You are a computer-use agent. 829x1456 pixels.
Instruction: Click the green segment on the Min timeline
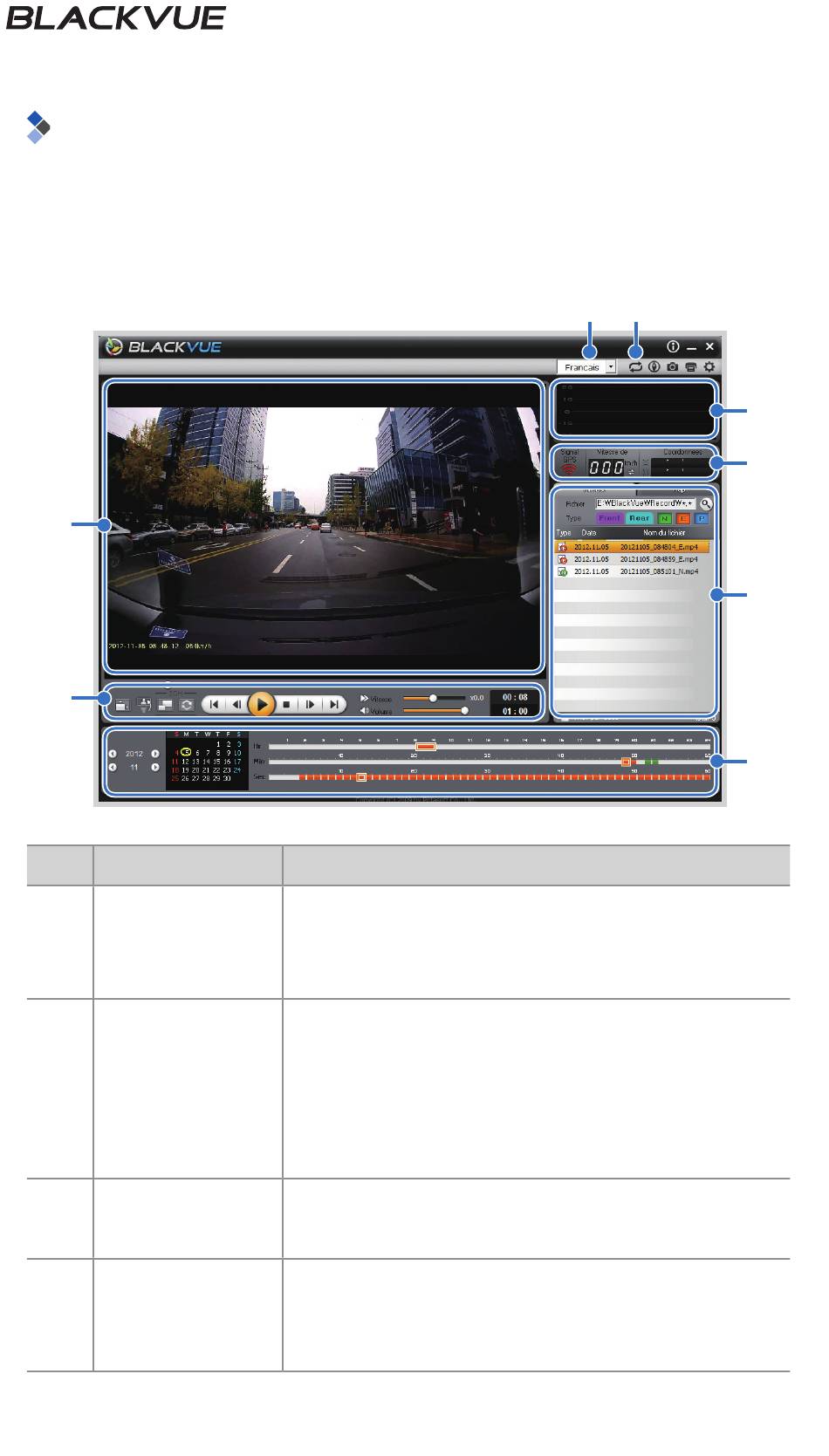(652, 762)
